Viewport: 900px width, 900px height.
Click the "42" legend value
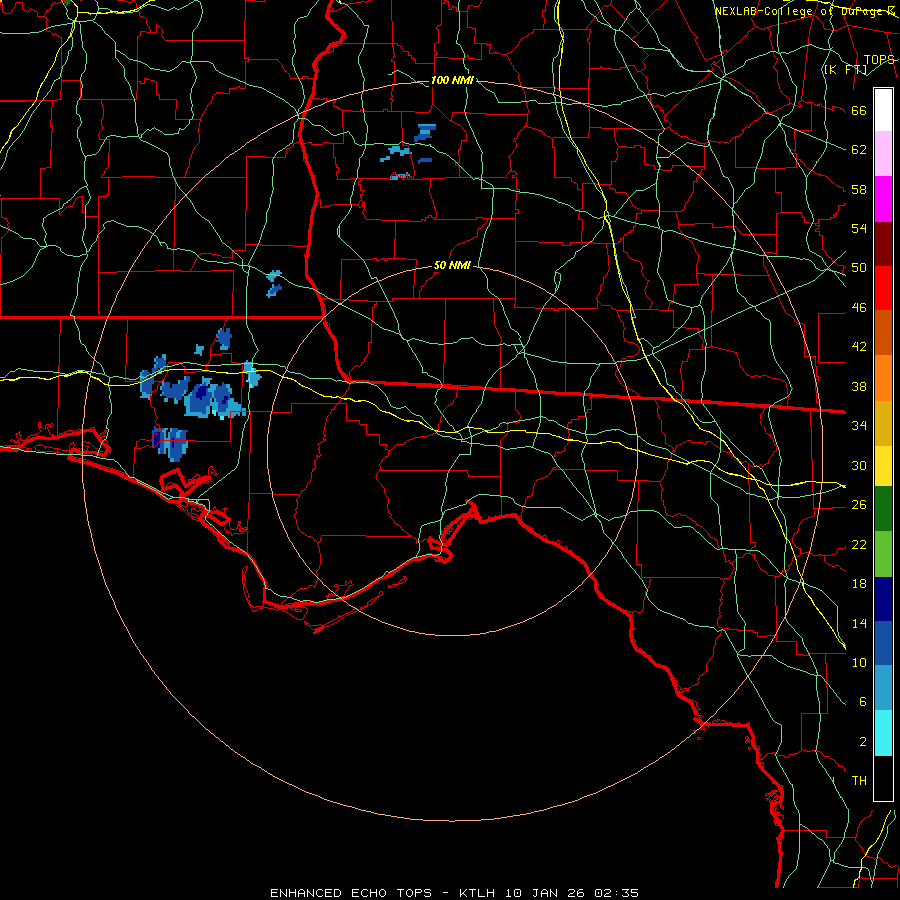click(859, 347)
